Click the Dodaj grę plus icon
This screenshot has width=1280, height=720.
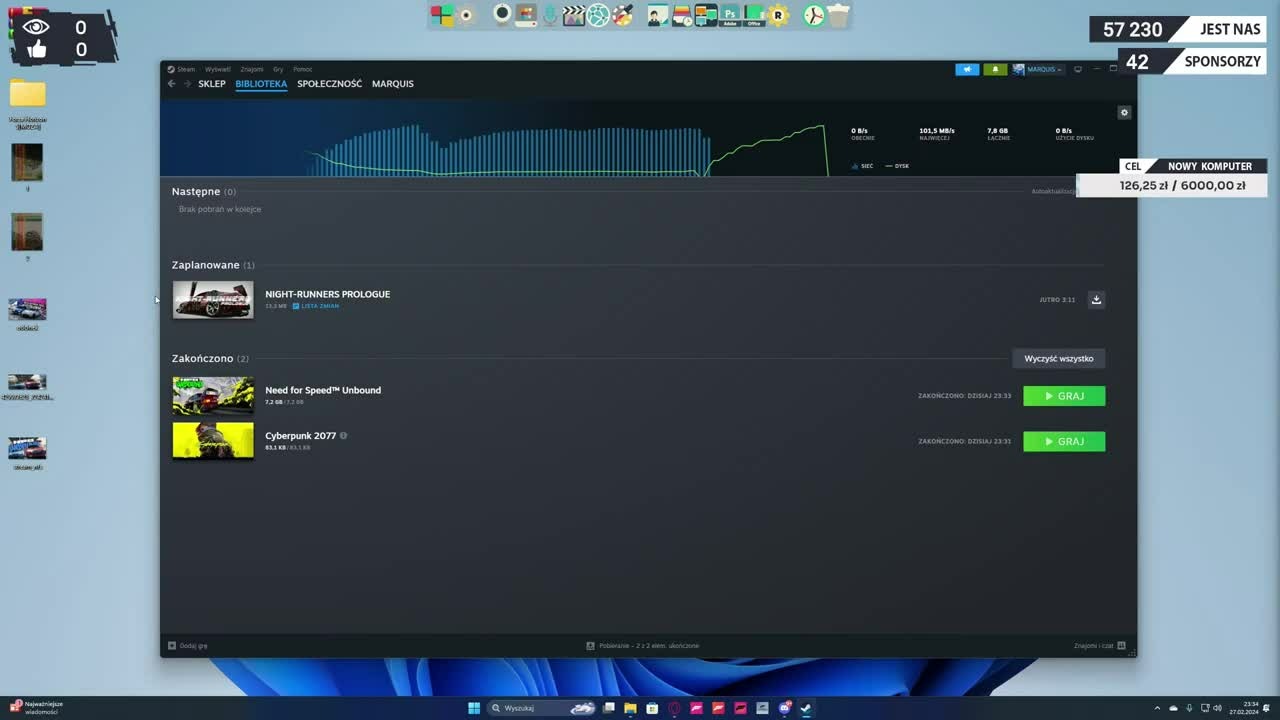[x=172, y=646]
